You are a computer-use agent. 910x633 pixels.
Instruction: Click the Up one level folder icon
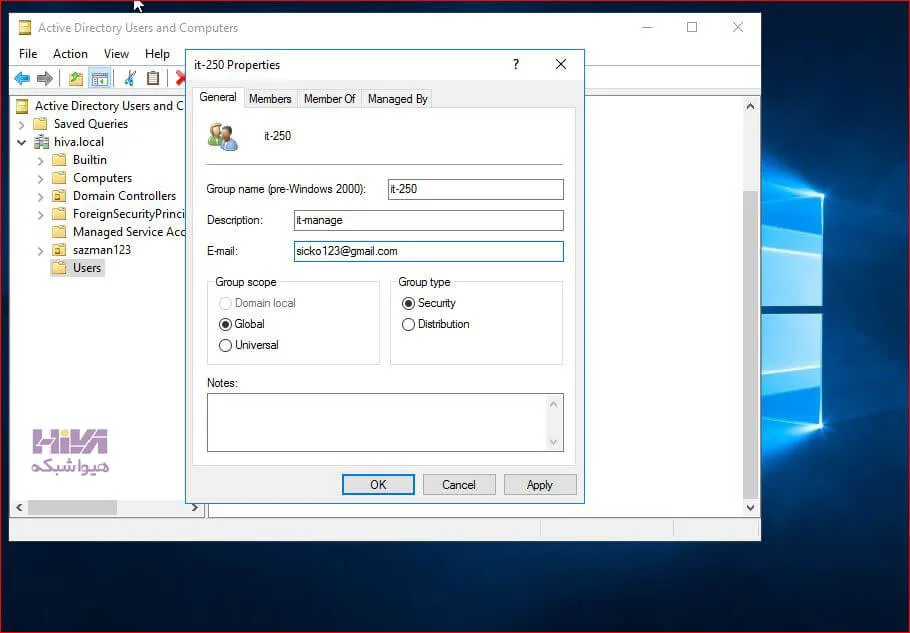(75, 78)
